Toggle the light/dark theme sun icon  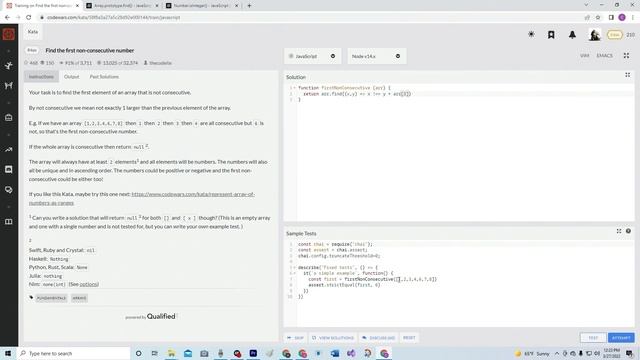tap(531, 35)
